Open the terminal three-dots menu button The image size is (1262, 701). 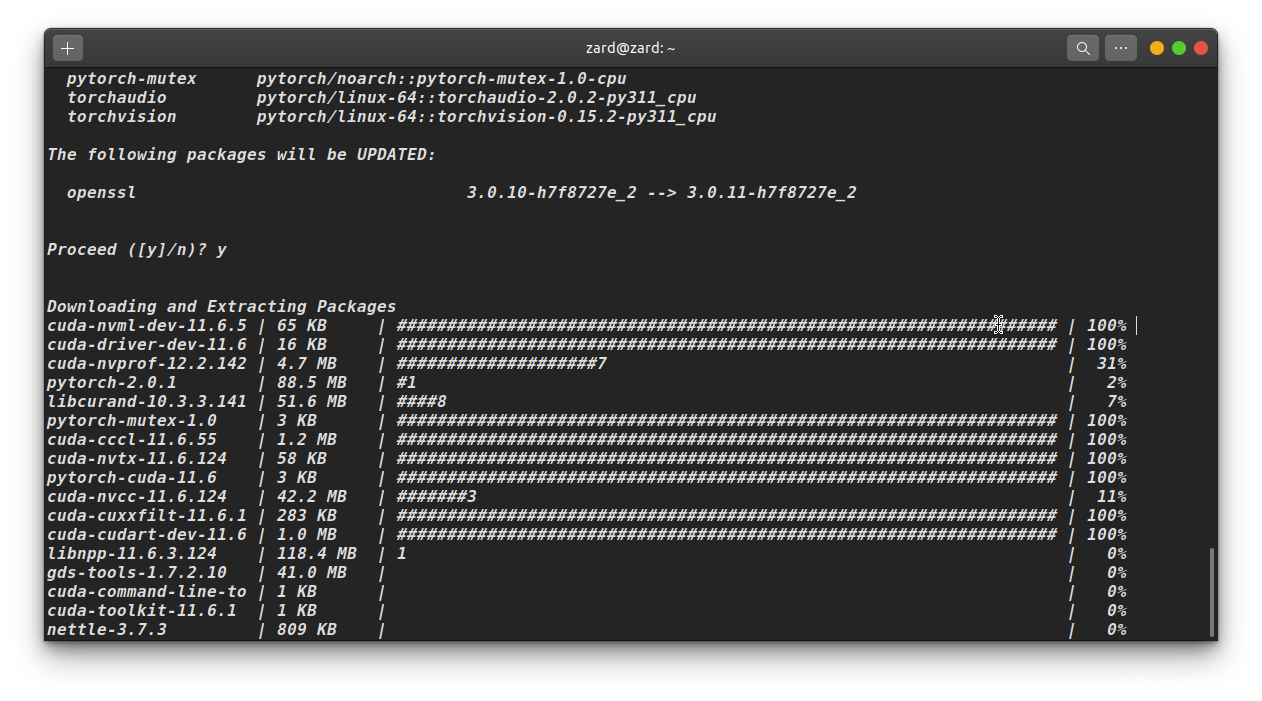point(1121,48)
